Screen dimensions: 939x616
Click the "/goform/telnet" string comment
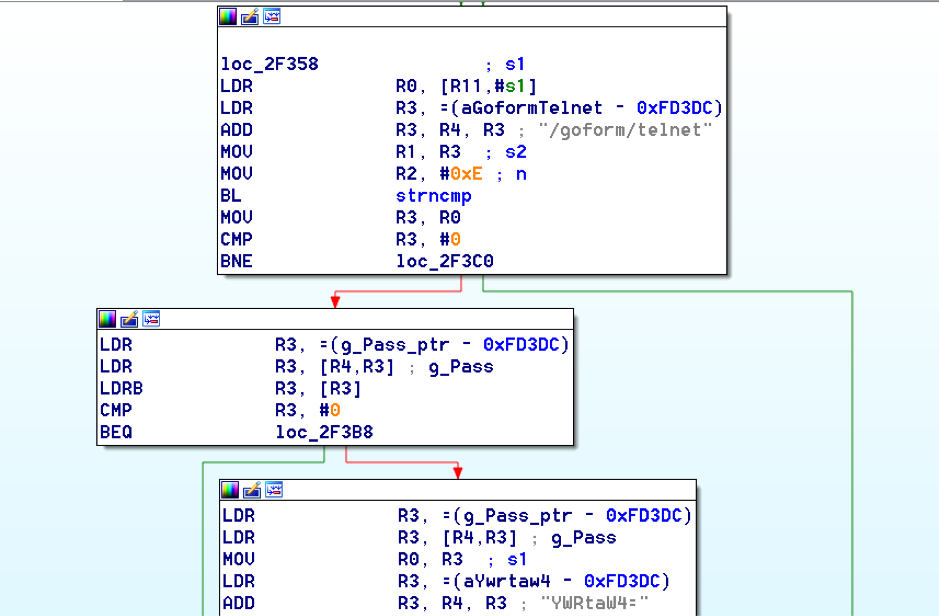point(625,130)
